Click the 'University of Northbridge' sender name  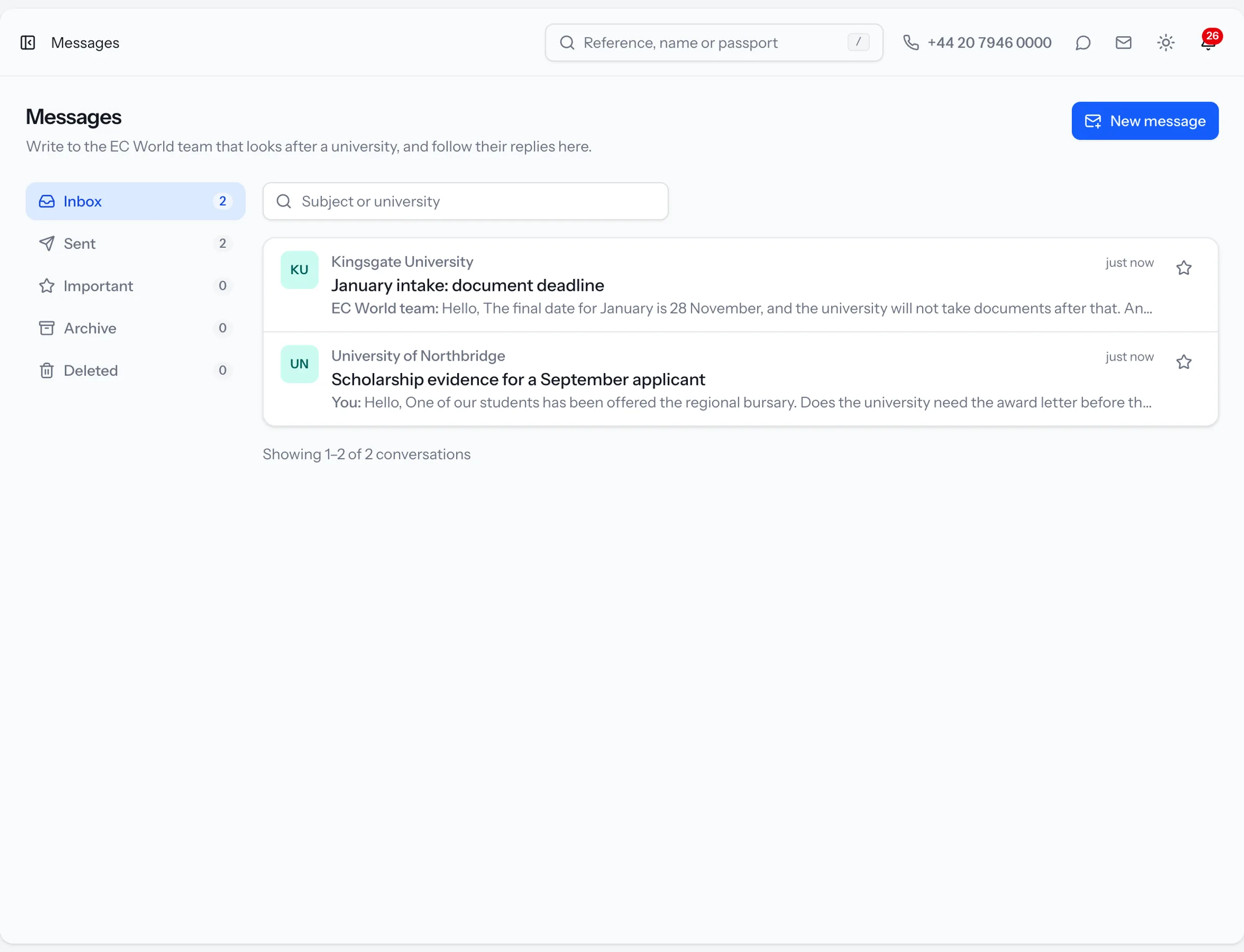coord(418,356)
